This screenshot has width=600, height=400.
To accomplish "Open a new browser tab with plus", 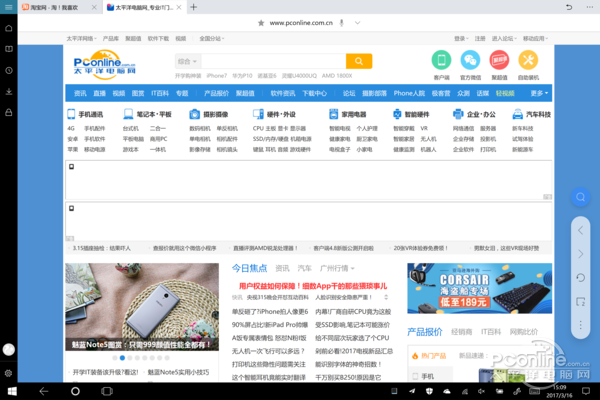I will click(x=194, y=7).
